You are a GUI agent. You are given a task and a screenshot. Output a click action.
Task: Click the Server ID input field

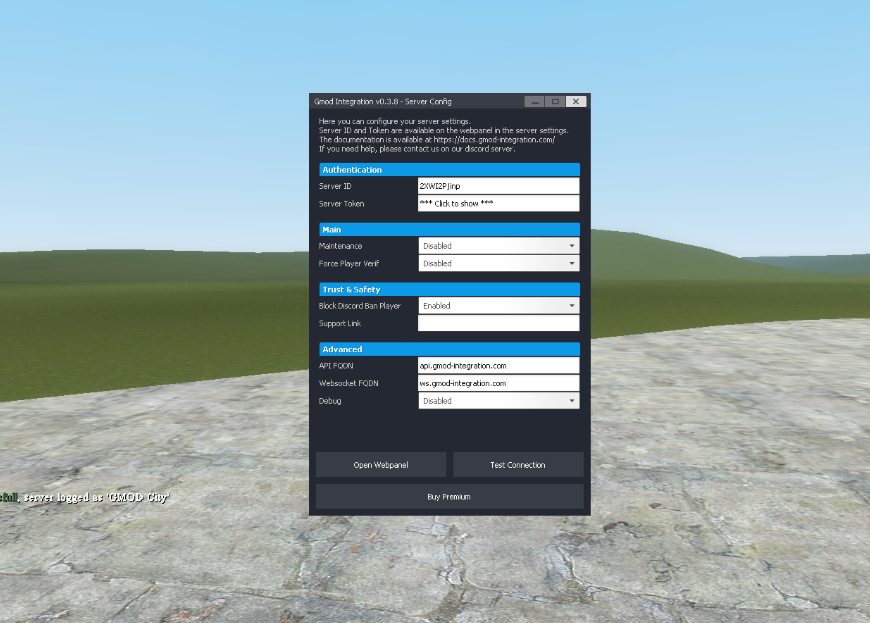point(498,186)
